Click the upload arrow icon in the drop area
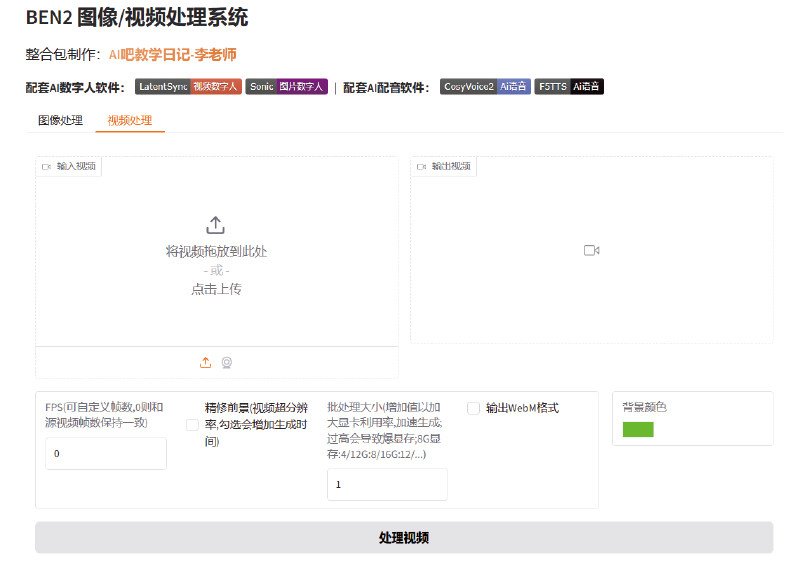This screenshot has height=570, width=800. (x=216, y=226)
